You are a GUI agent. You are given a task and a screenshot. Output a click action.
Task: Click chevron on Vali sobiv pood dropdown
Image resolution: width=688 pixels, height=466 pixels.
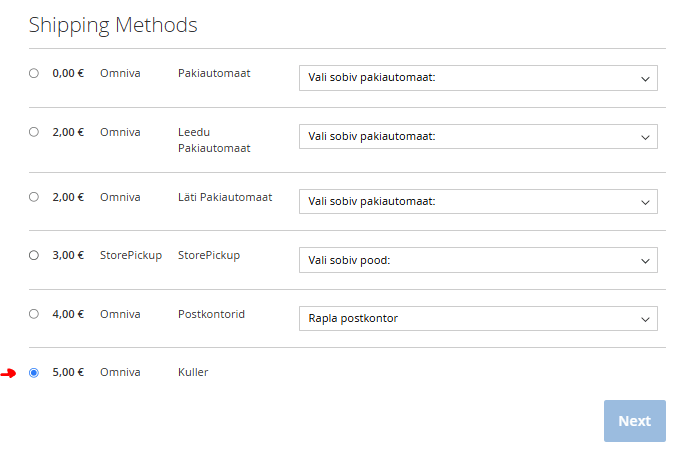tap(644, 260)
